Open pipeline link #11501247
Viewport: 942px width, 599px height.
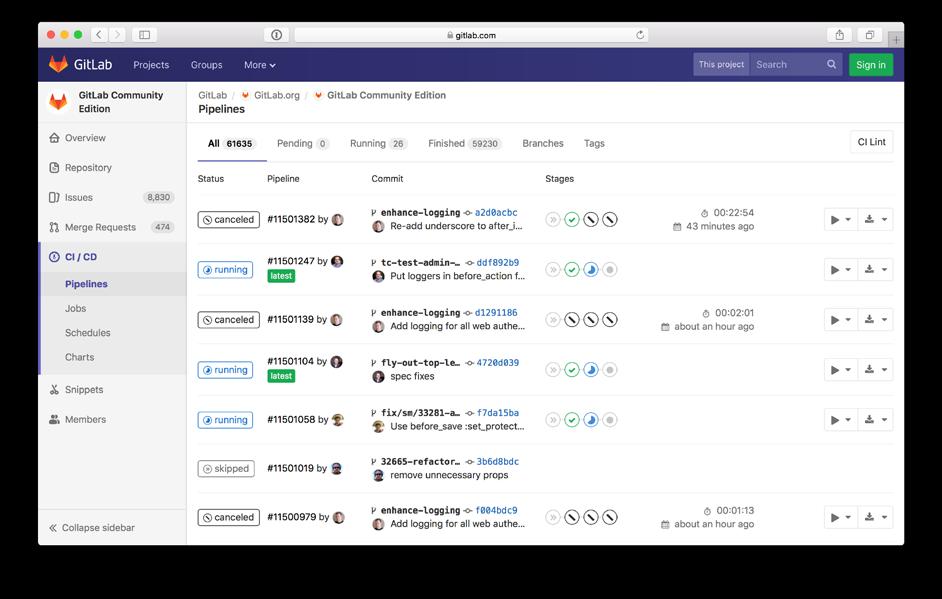click(291, 261)
